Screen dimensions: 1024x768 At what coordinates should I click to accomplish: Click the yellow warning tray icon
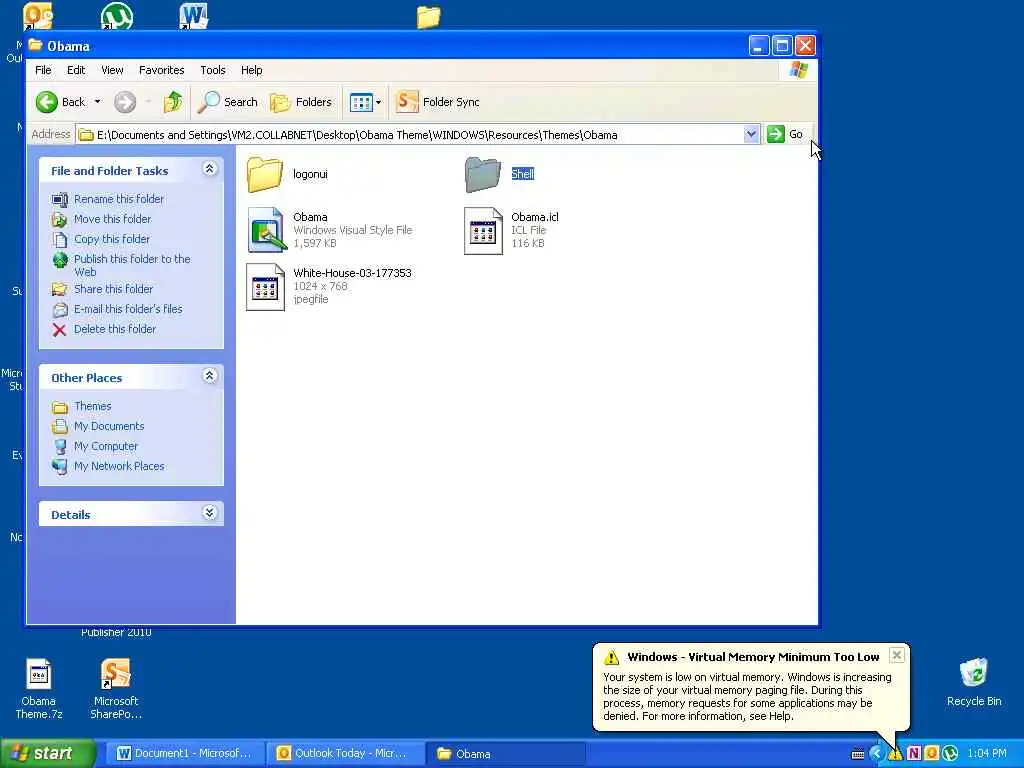[x=895, y=754]
